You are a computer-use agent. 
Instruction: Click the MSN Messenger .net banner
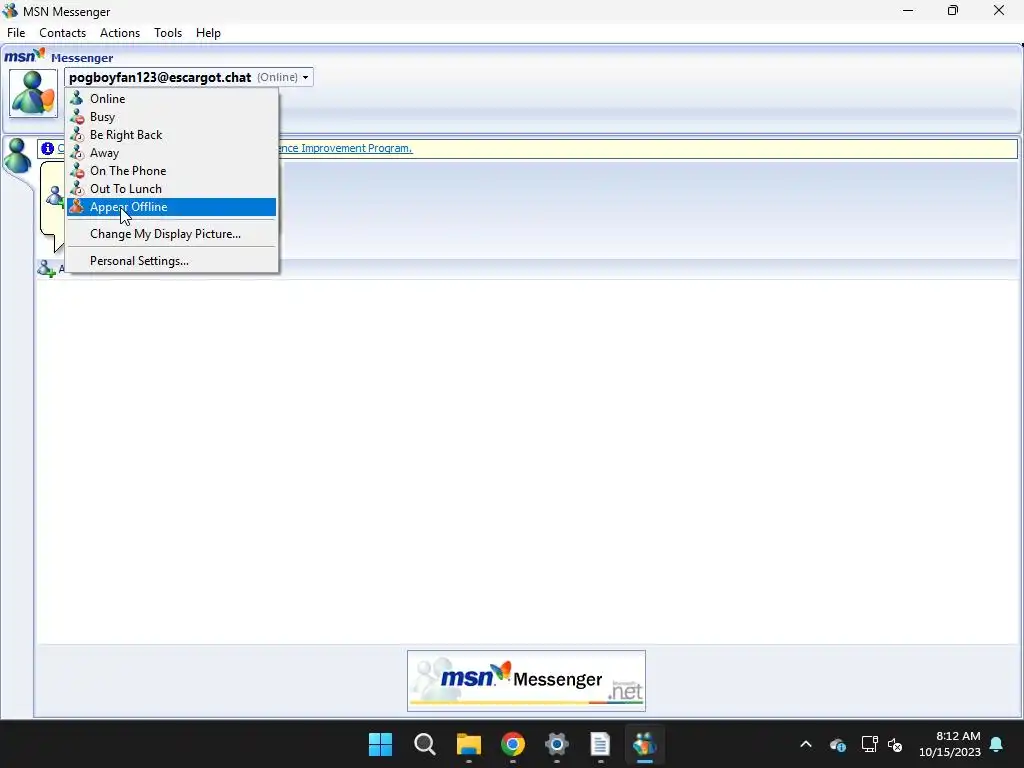pyautogui.click(x=526, y=680)
